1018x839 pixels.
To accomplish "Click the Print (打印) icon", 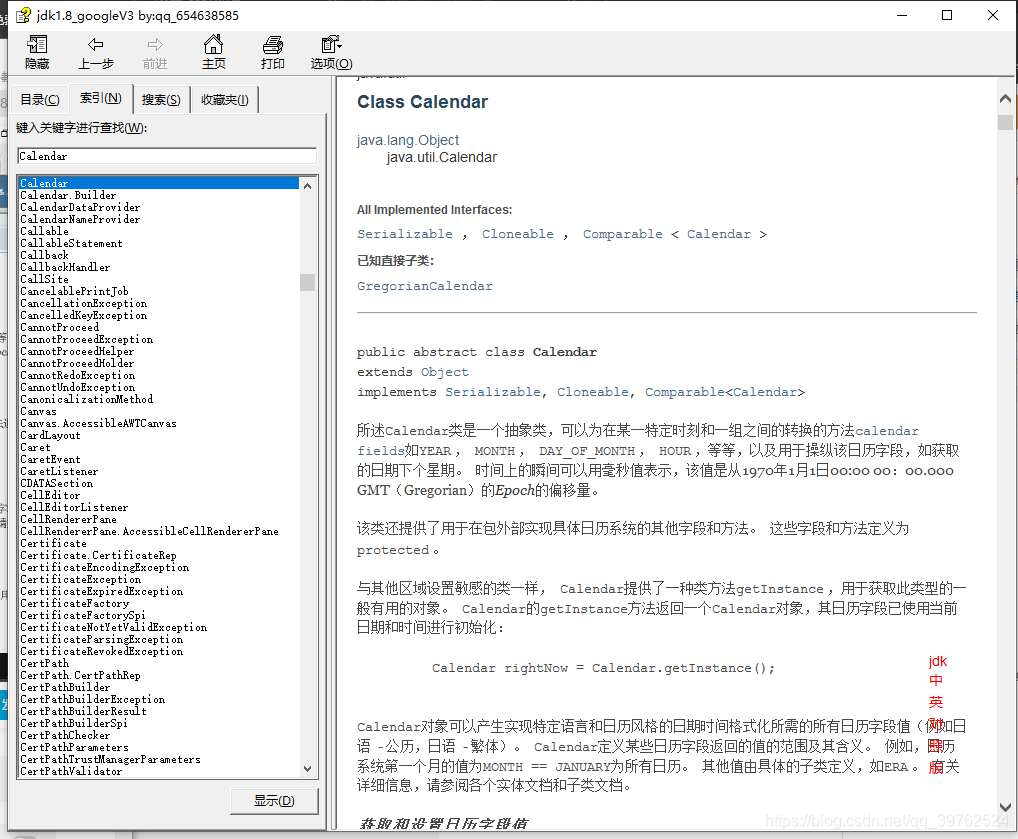I will (x=273, y=45).
